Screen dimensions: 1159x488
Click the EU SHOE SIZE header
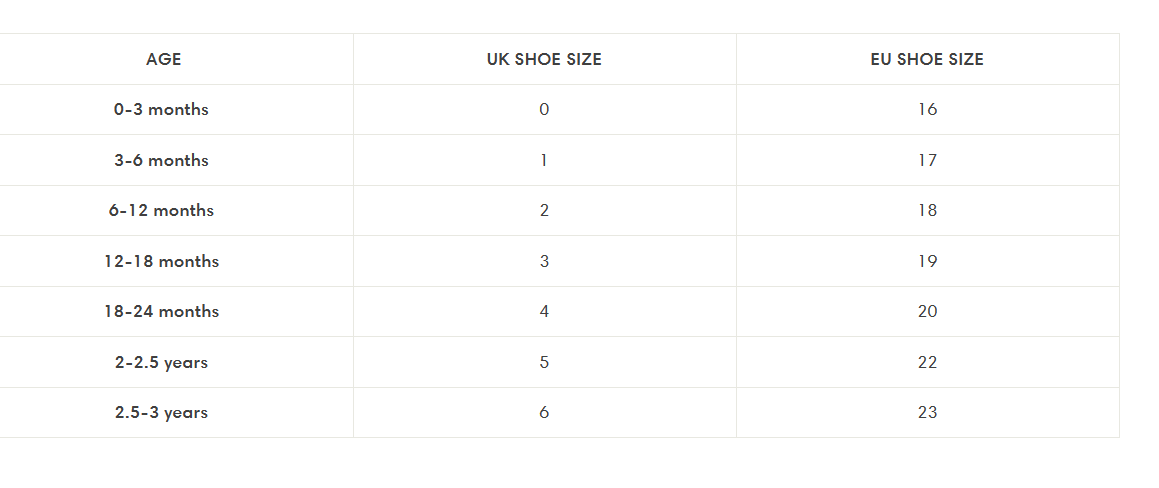927,59
